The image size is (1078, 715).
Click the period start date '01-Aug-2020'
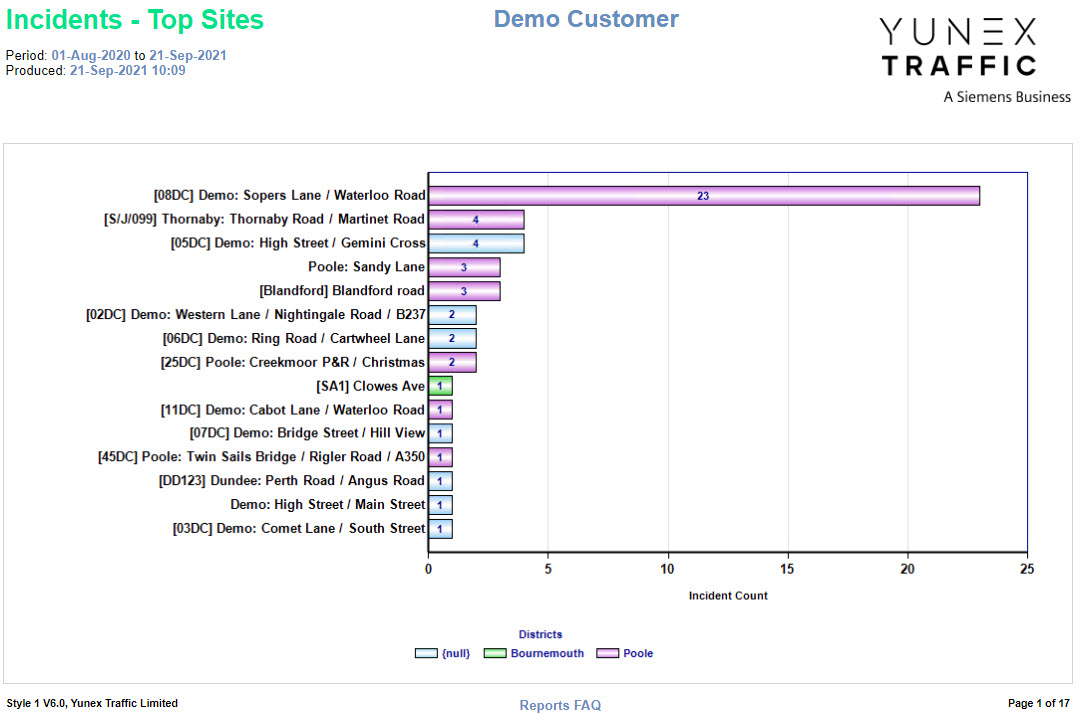pyautogui.click(x=91, y=56)
